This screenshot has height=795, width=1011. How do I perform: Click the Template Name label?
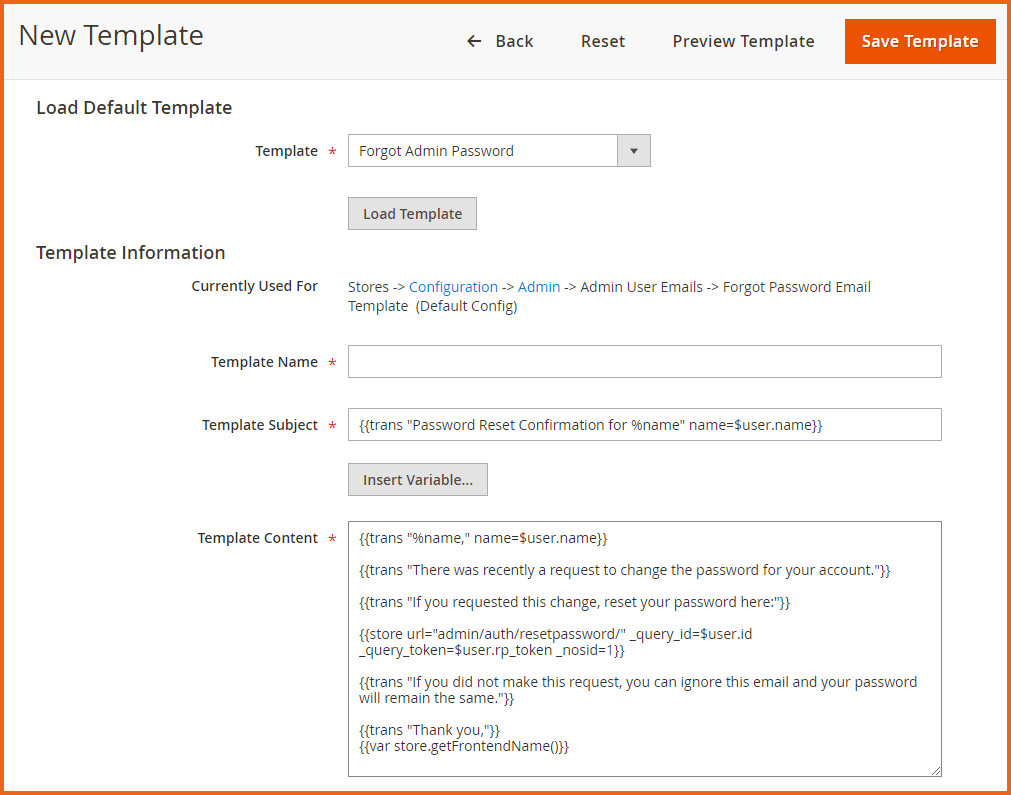pos(264,362)
